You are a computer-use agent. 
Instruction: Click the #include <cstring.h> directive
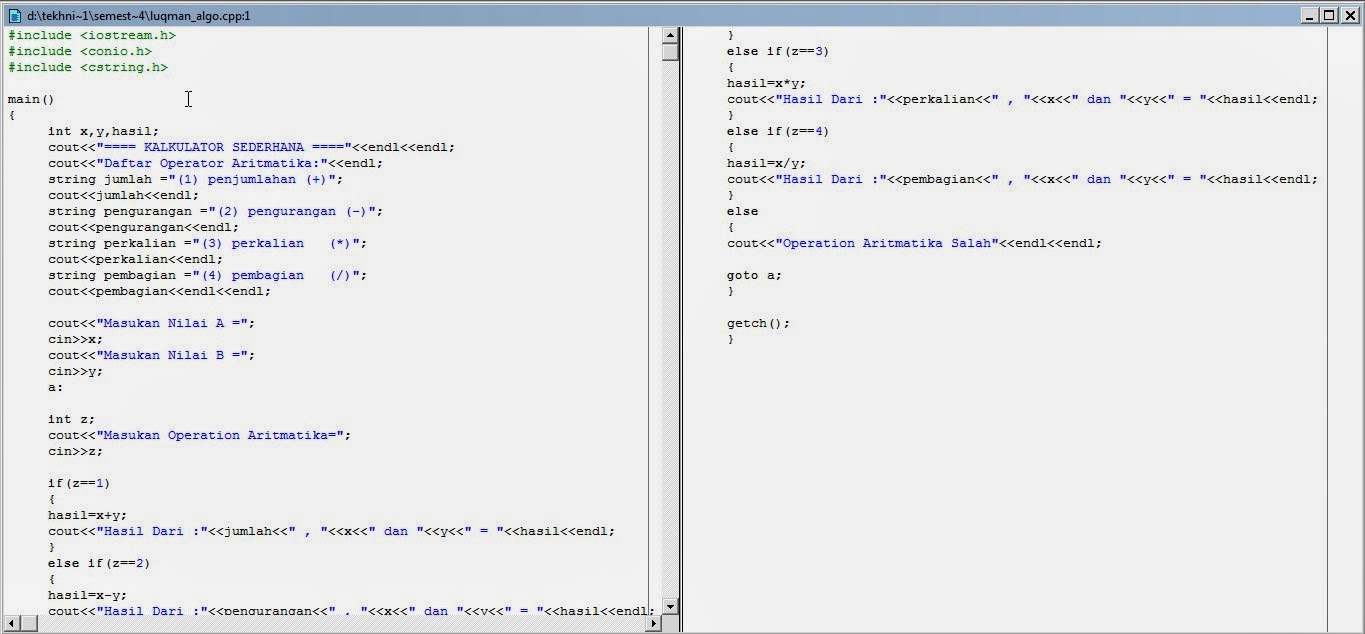point(88,67)
